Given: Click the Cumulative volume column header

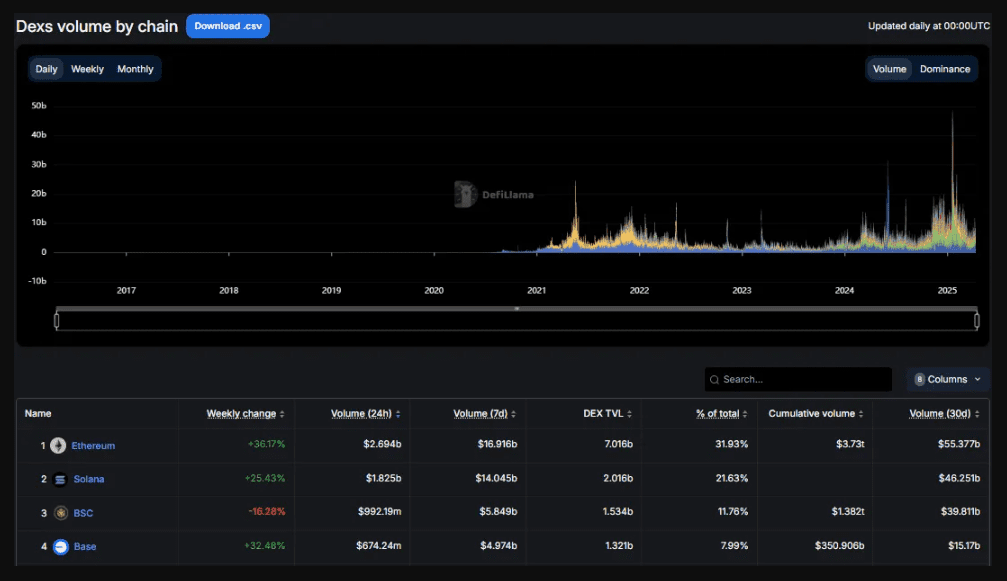Looking at the screenshot, I should 812,414.
